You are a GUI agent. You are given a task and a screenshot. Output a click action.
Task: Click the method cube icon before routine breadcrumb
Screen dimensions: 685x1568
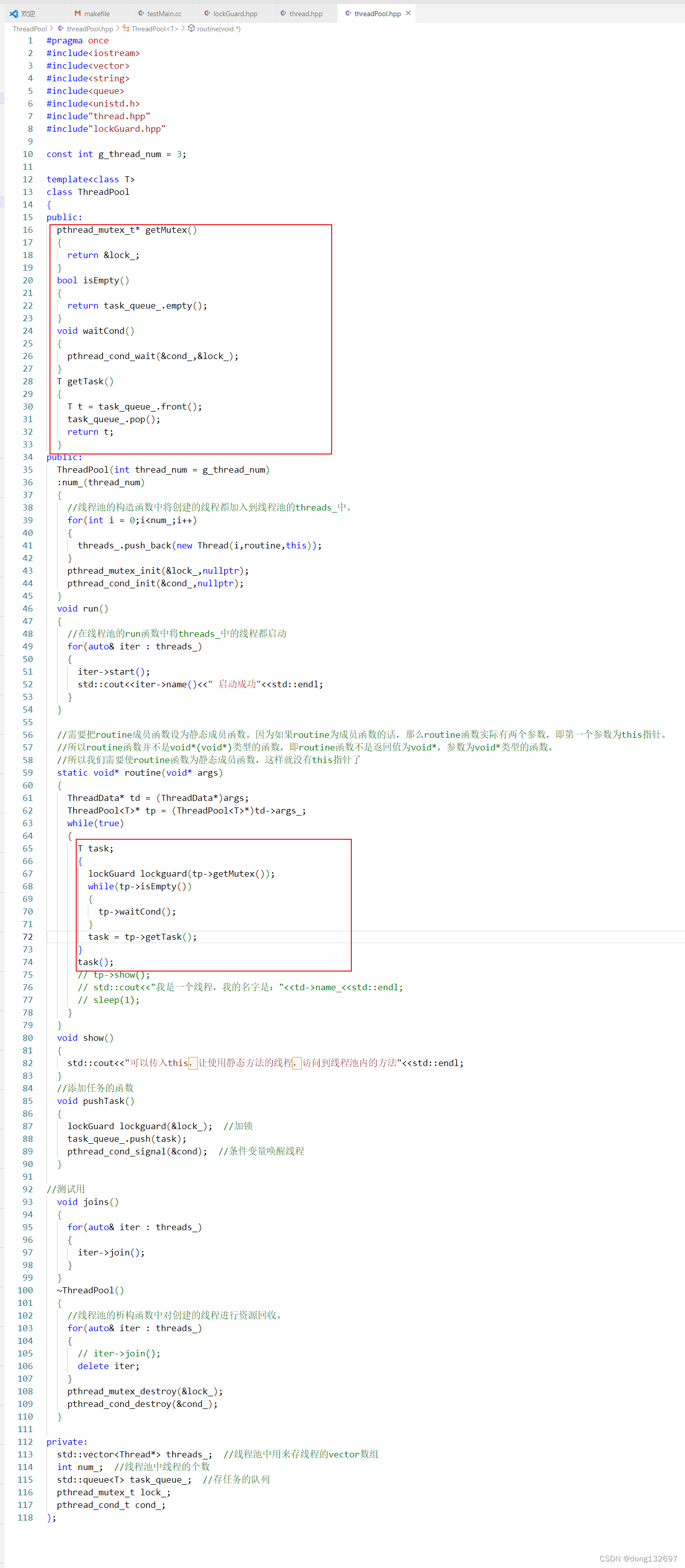pos(191,28)
